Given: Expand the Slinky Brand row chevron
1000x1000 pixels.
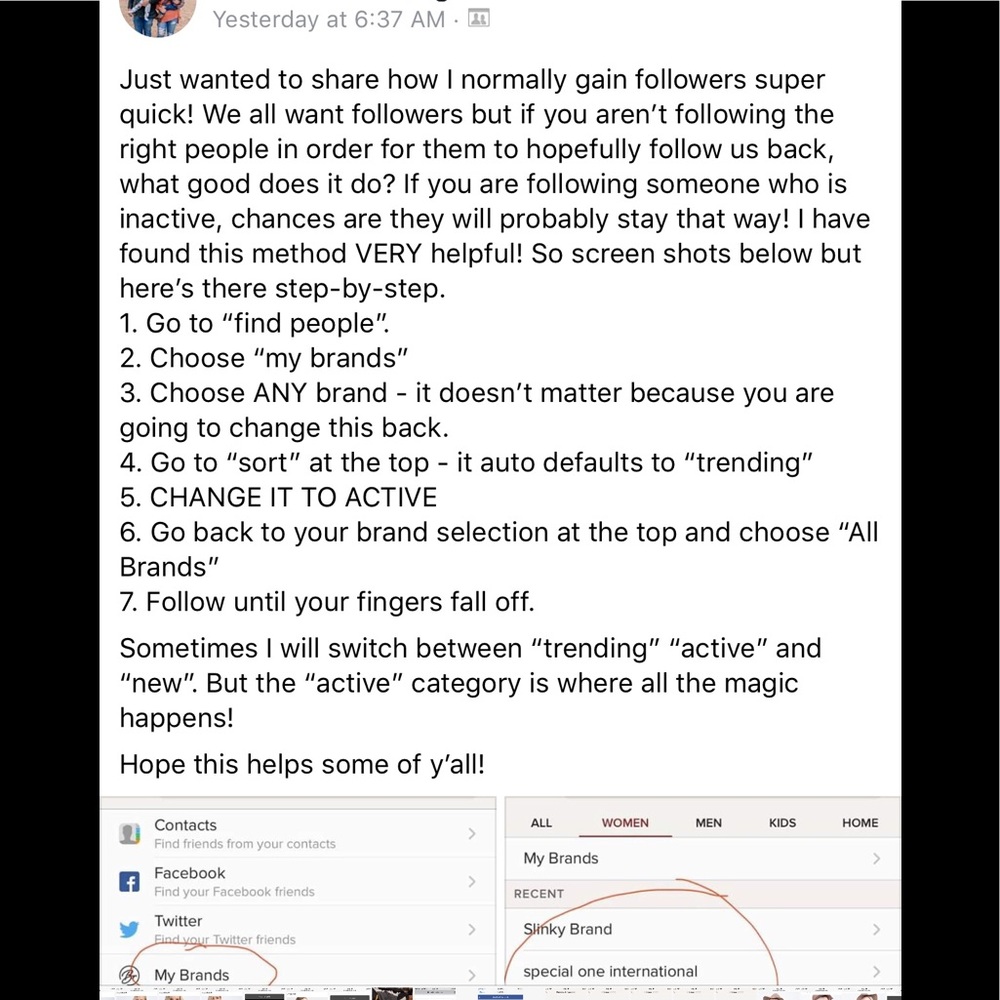Looking at the screenshot, I should tap(876, 929).
